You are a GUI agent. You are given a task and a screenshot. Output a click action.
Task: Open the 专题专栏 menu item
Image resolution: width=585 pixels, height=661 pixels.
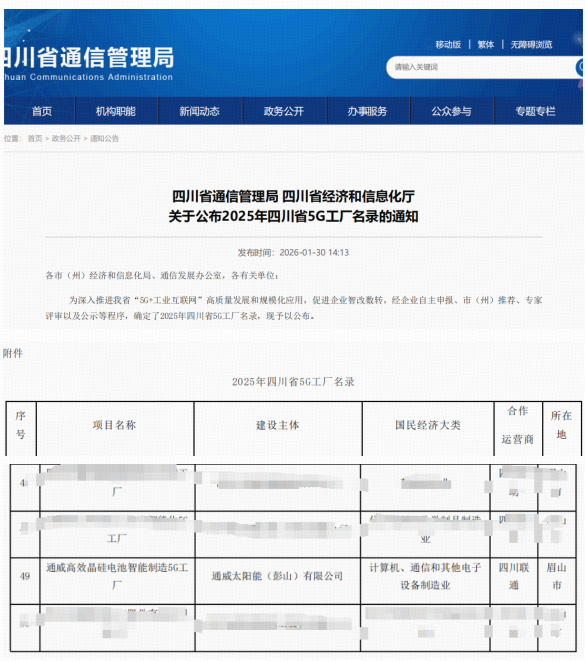[x=536, y=111]
